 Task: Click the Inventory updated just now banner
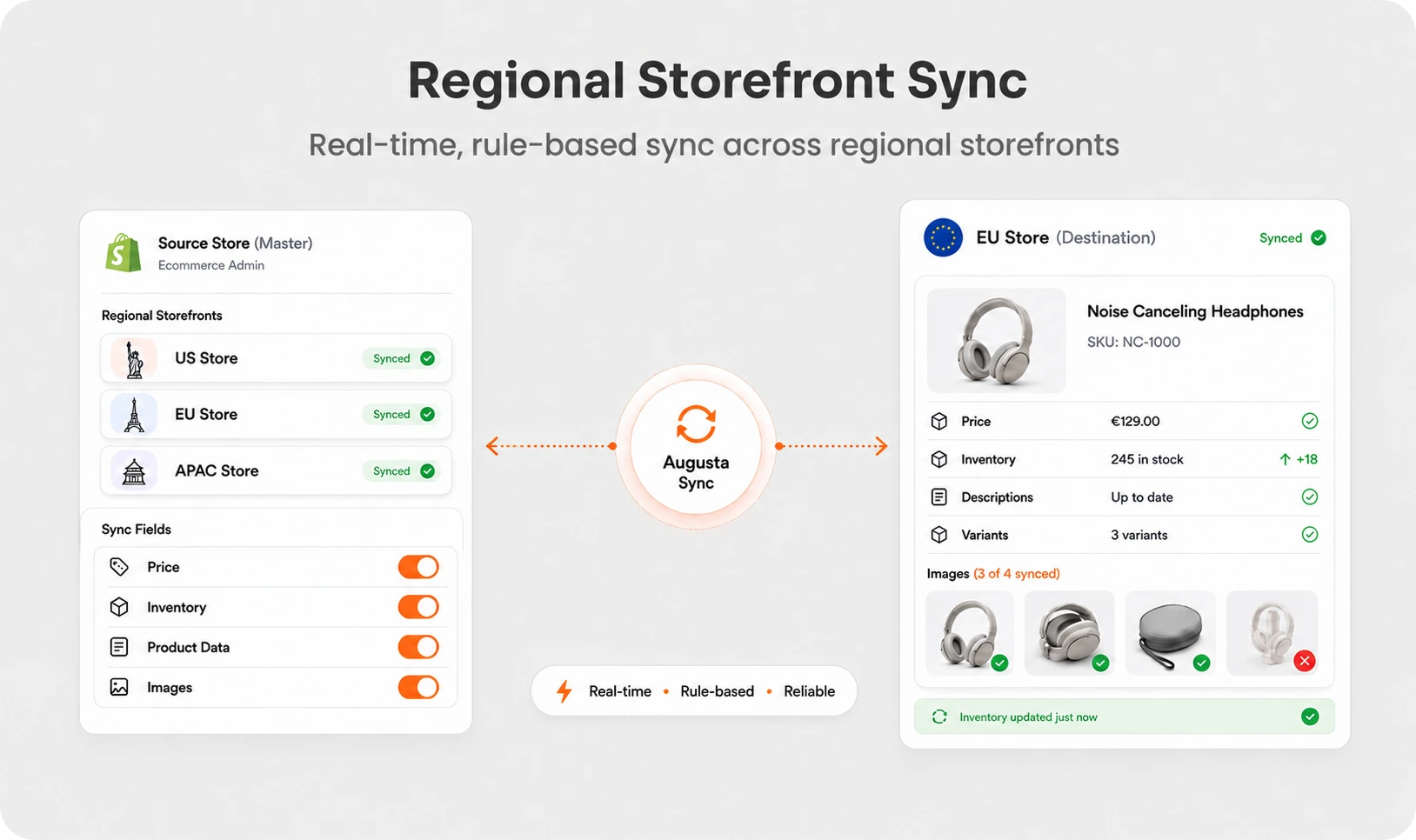click(1125, 717)
